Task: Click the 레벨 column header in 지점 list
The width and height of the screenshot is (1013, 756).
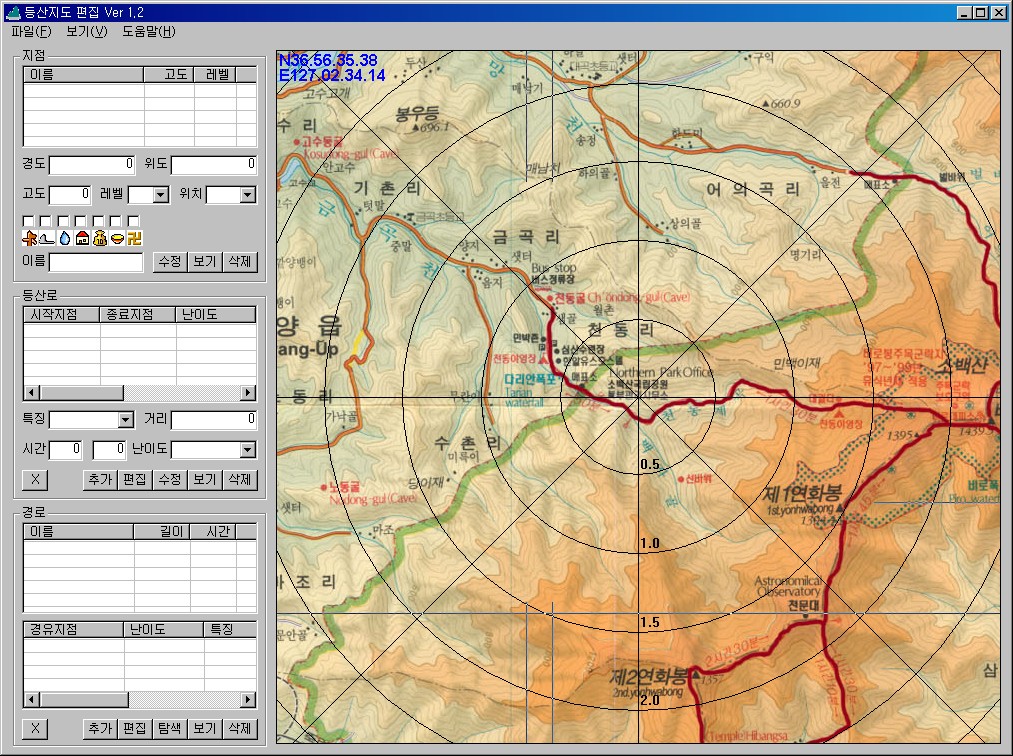Action: point(216,75)
